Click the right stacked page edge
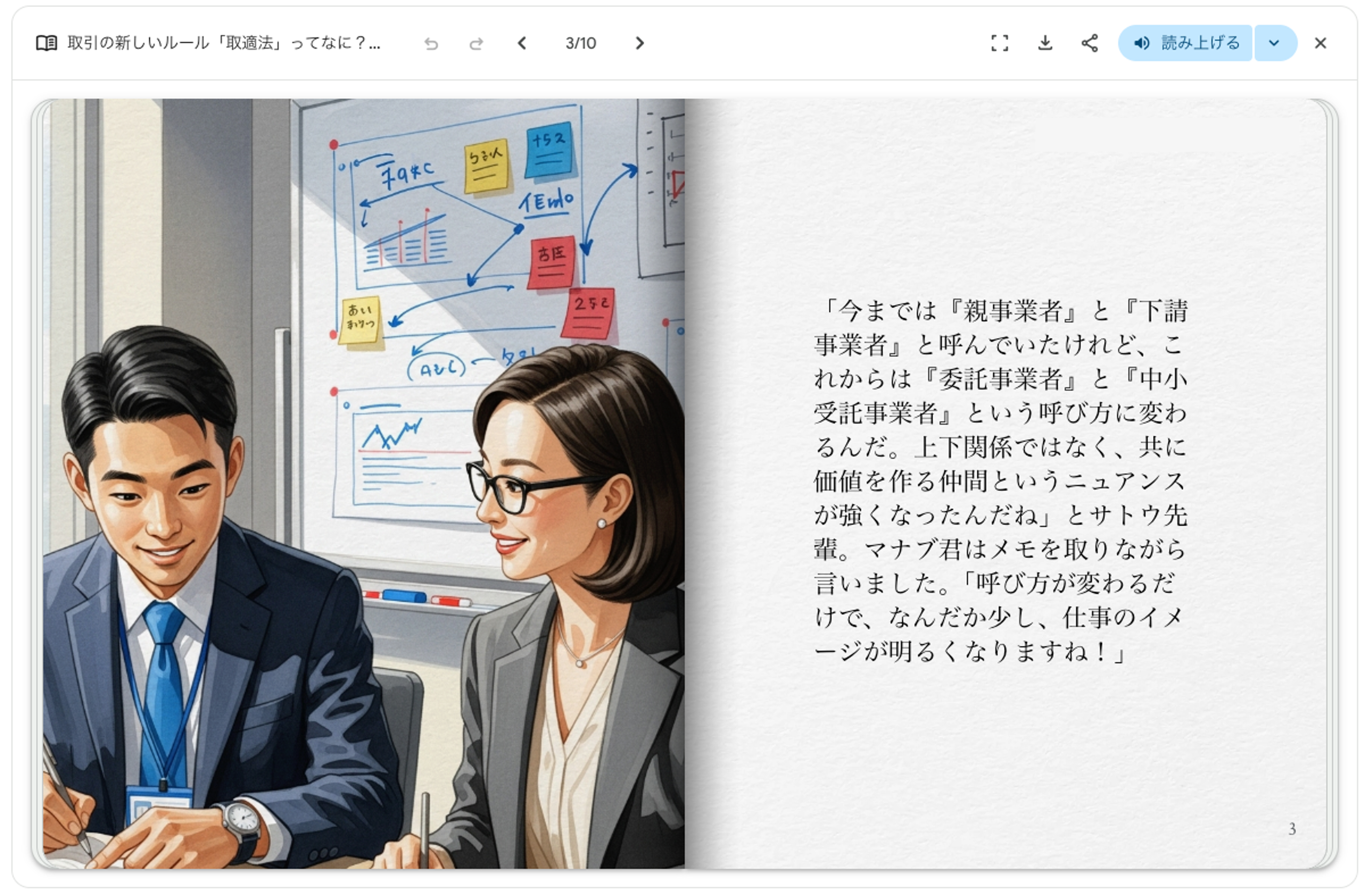1365x896 pixels. 1333,483
